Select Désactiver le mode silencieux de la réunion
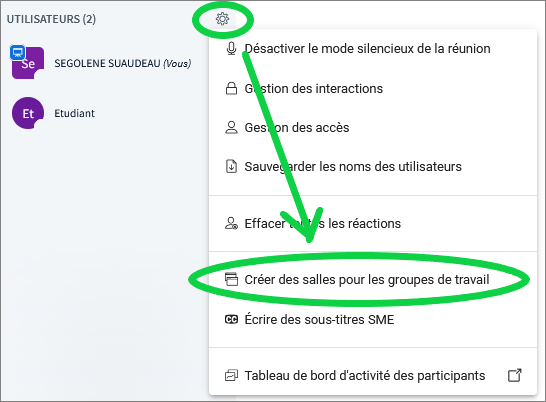 (373, 49)
